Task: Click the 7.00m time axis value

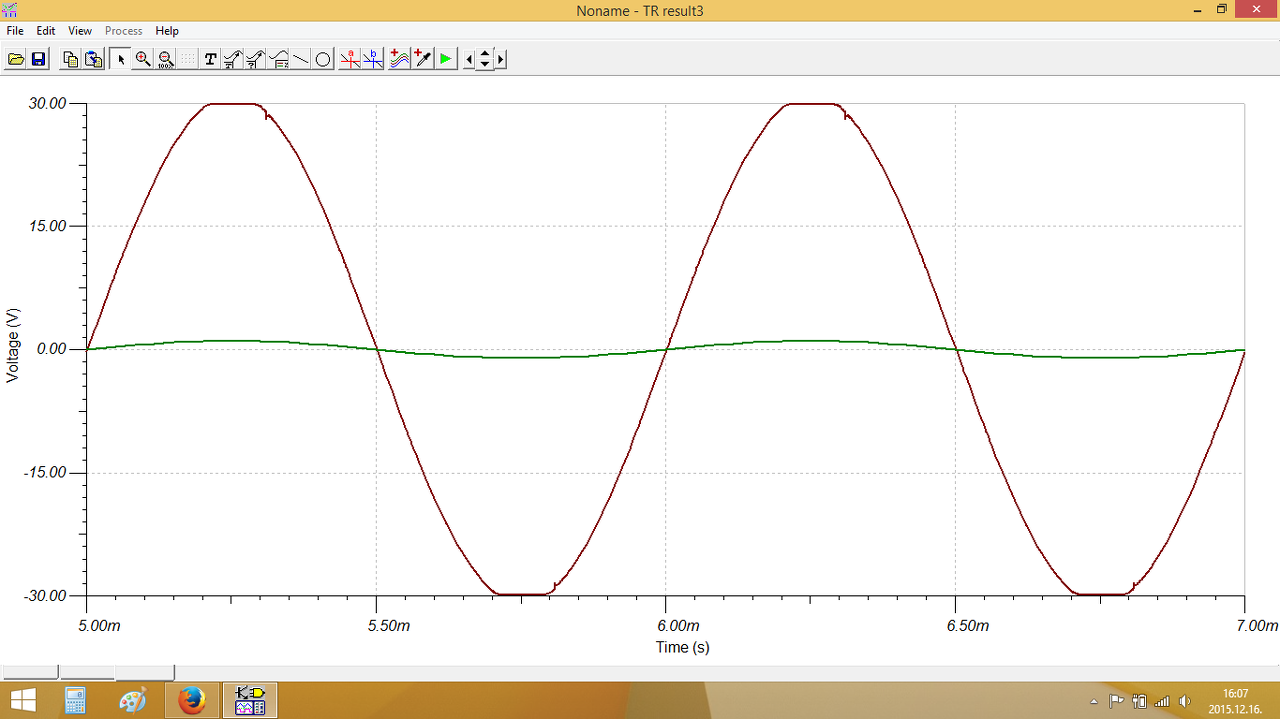Action: 1259,626
